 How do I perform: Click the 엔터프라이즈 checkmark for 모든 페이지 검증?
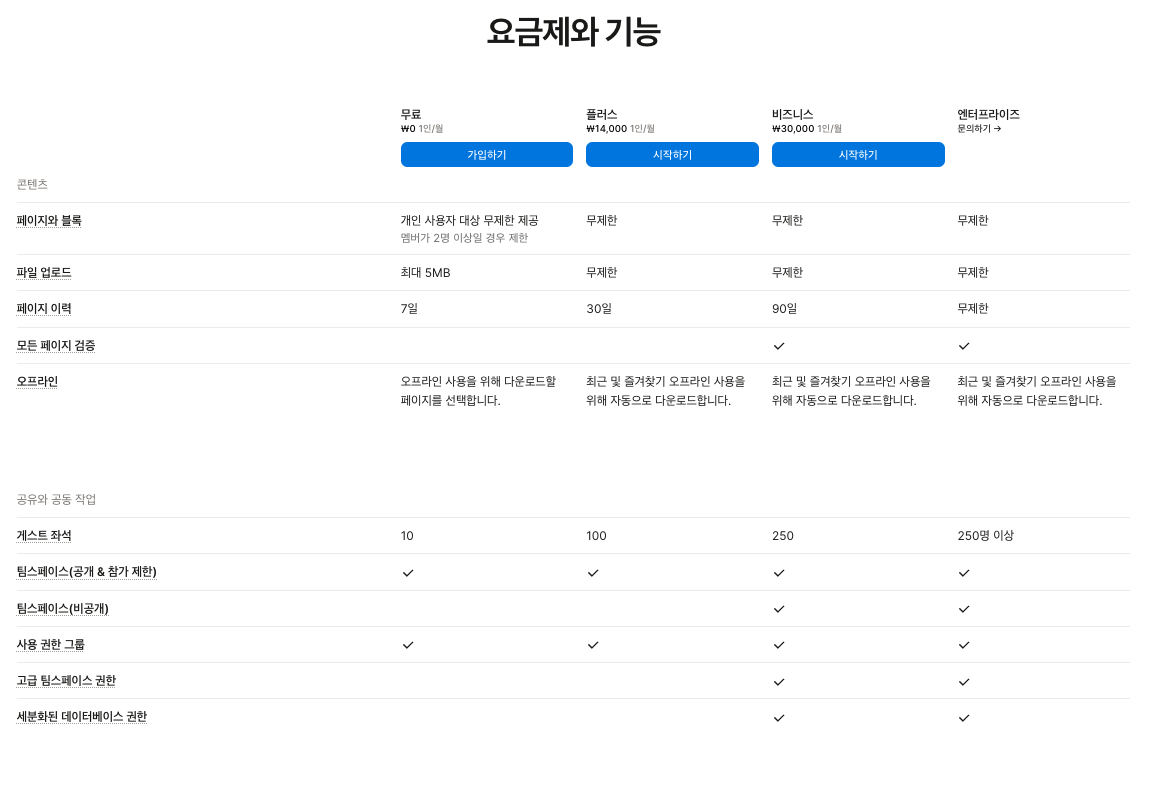click(964, 345)
